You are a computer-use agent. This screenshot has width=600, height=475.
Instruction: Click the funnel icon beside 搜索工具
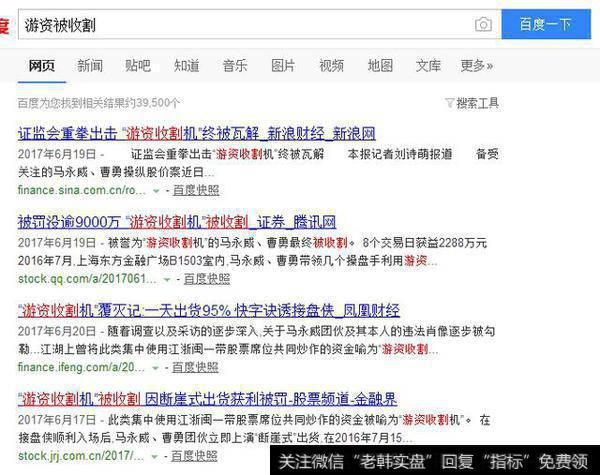click(450, 103)
